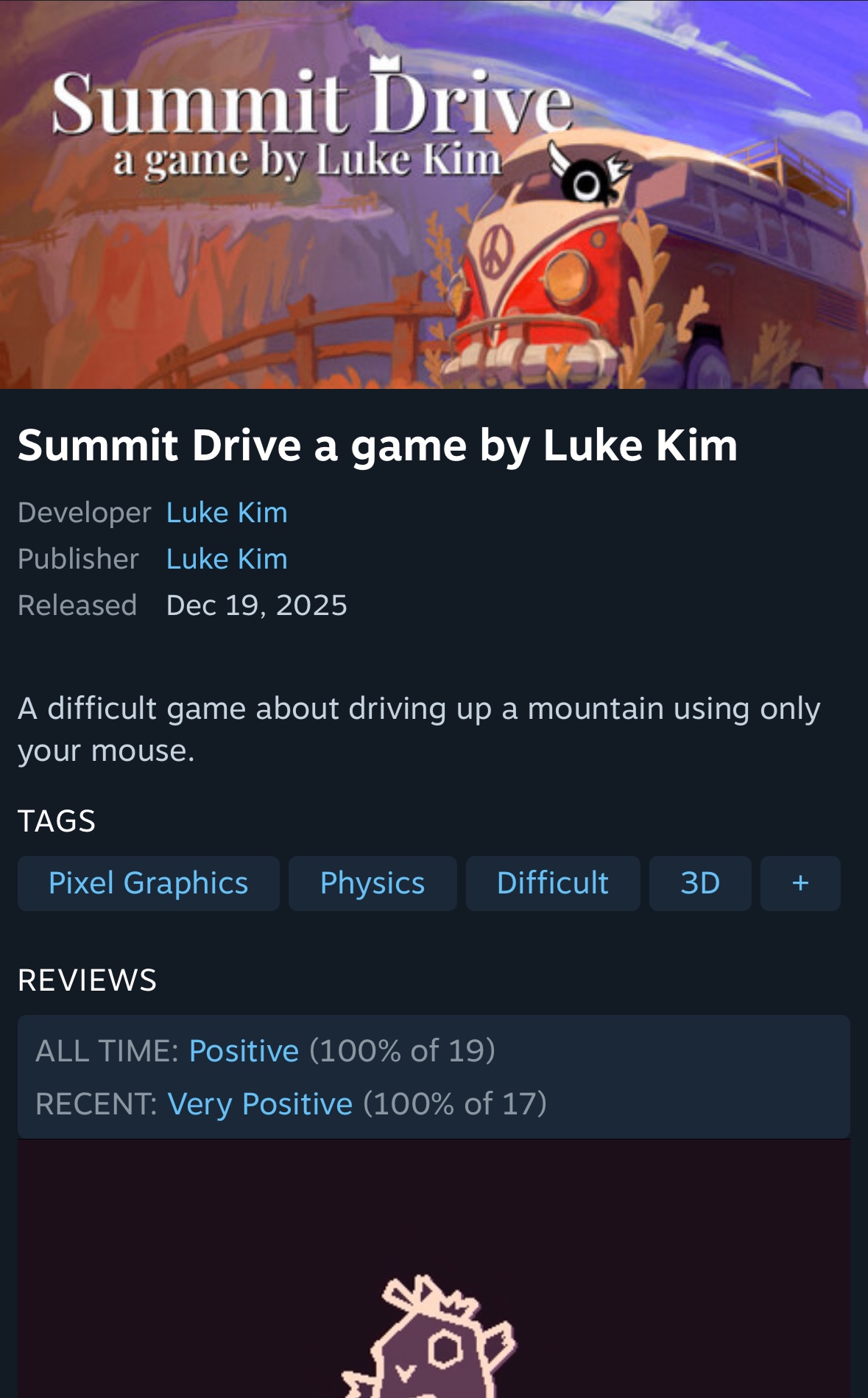Screen dimensions: 868x1398
Task: Click the REVIEWS section heading
Action: (88, 980)
